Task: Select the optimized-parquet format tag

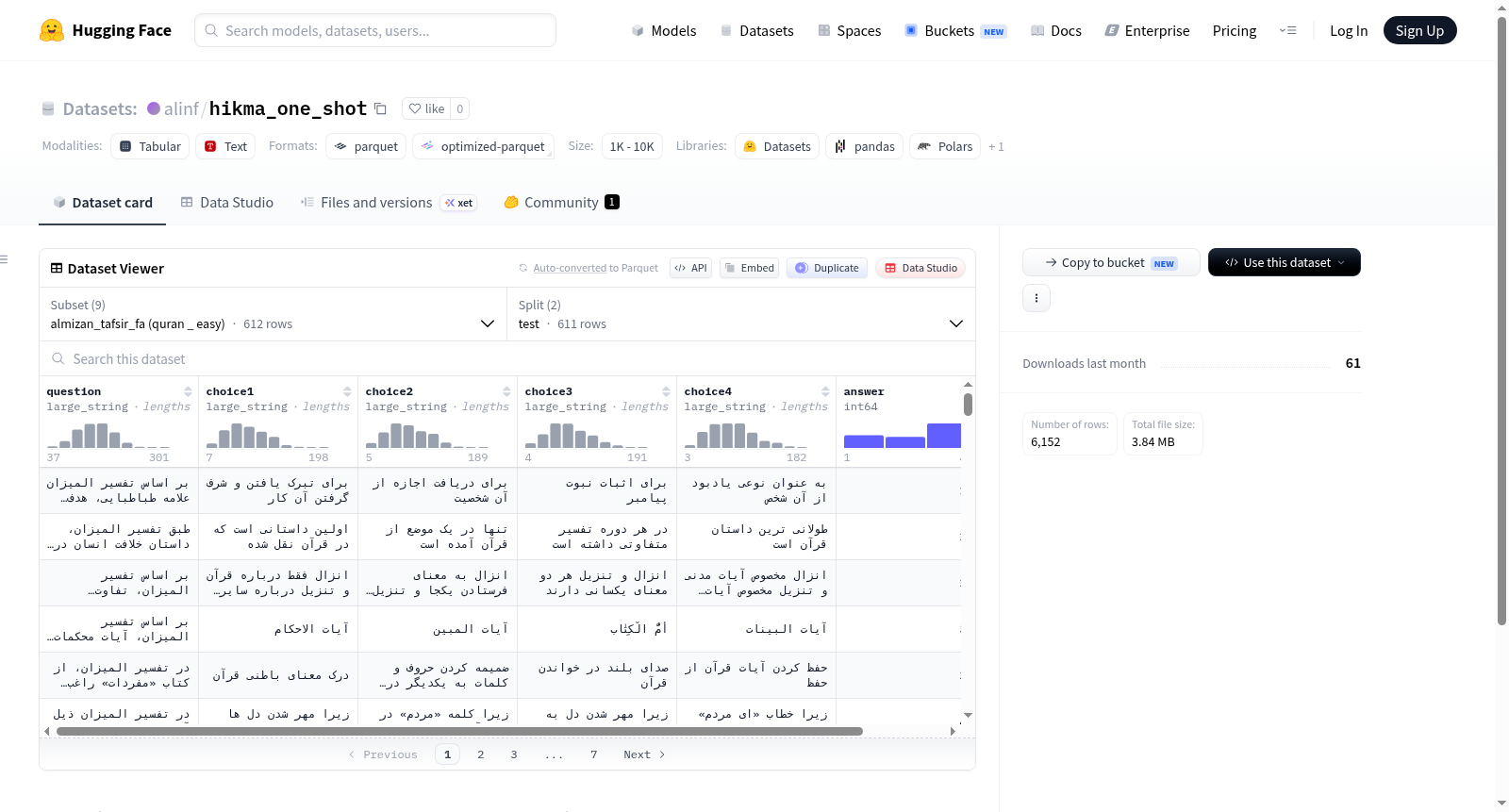Action: click(483, 146)
